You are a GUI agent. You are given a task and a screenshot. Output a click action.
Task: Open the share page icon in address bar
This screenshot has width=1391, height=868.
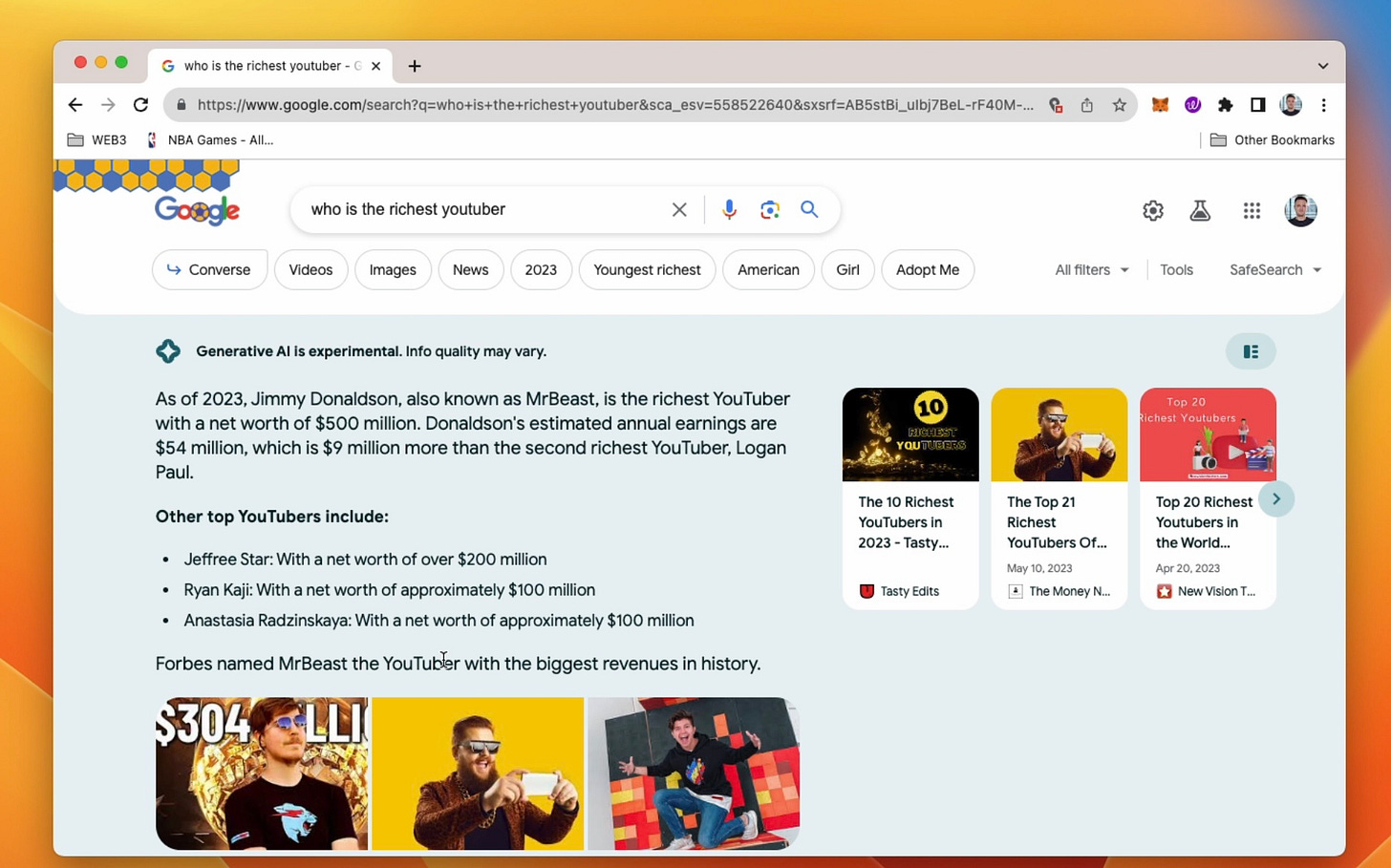[x=1087, y=105]
